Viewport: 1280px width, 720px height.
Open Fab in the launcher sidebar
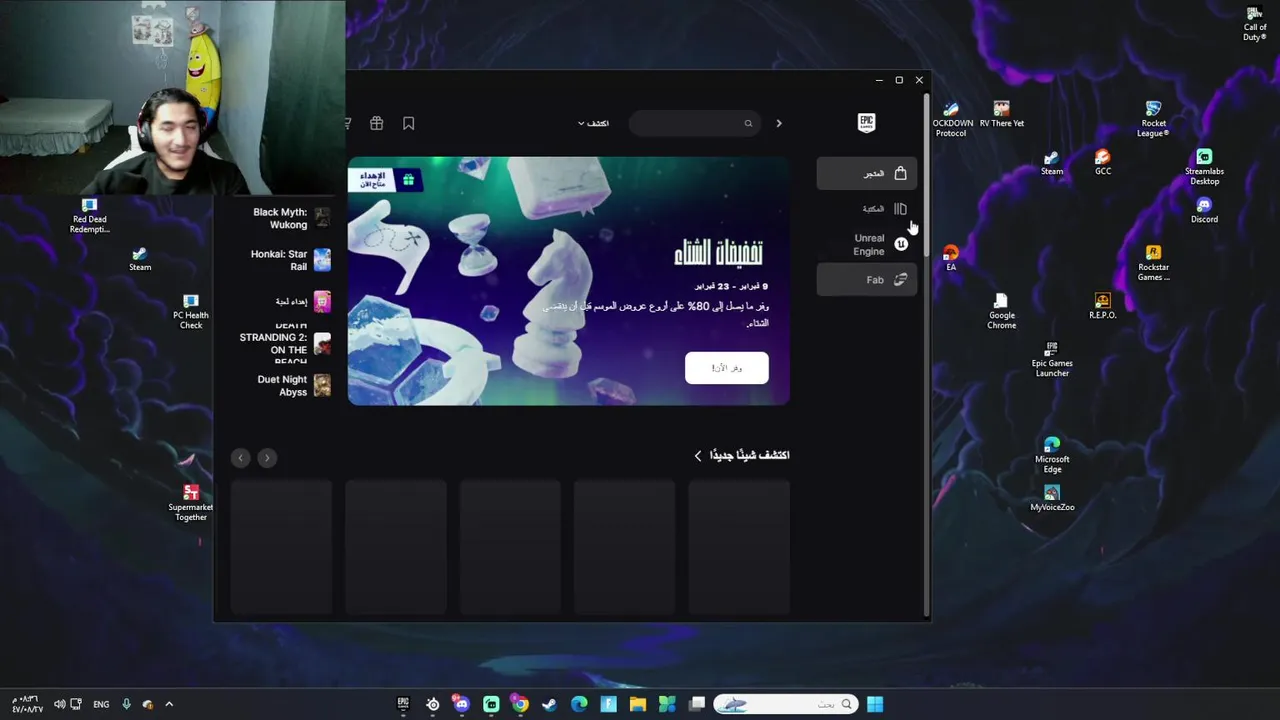click(x=866, y=280)
